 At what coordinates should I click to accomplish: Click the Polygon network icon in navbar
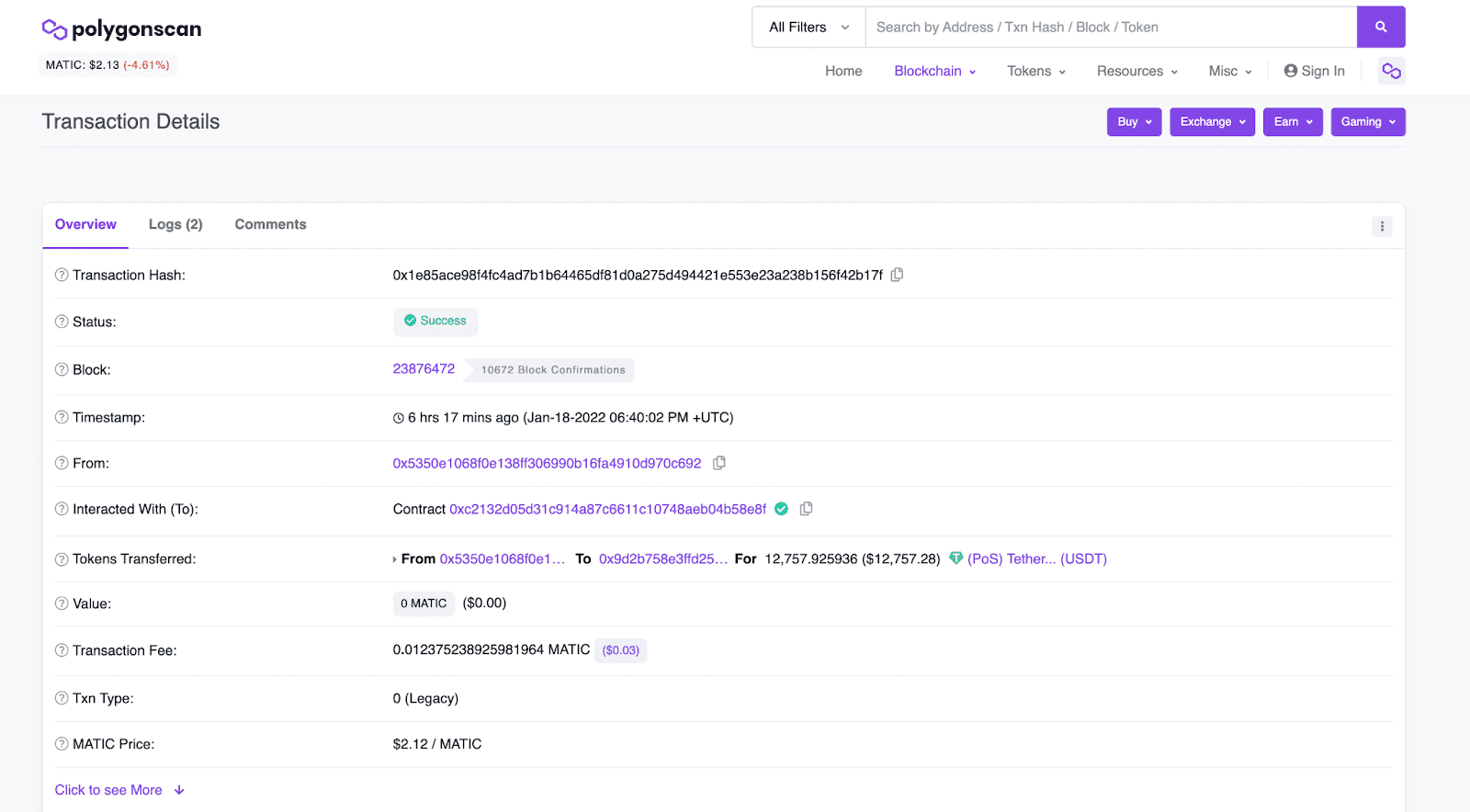click(1391, 71)
